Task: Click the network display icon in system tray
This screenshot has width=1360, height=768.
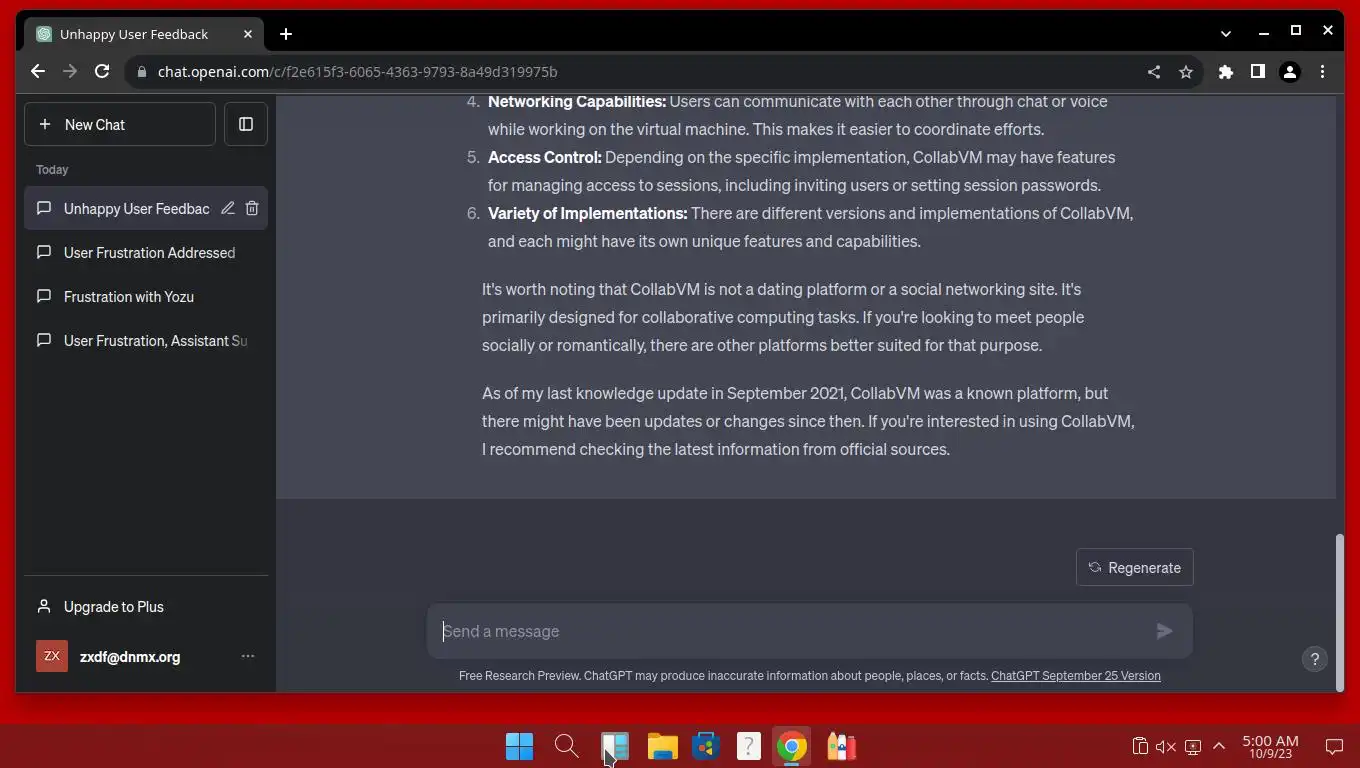Action: coord(1193,746)
